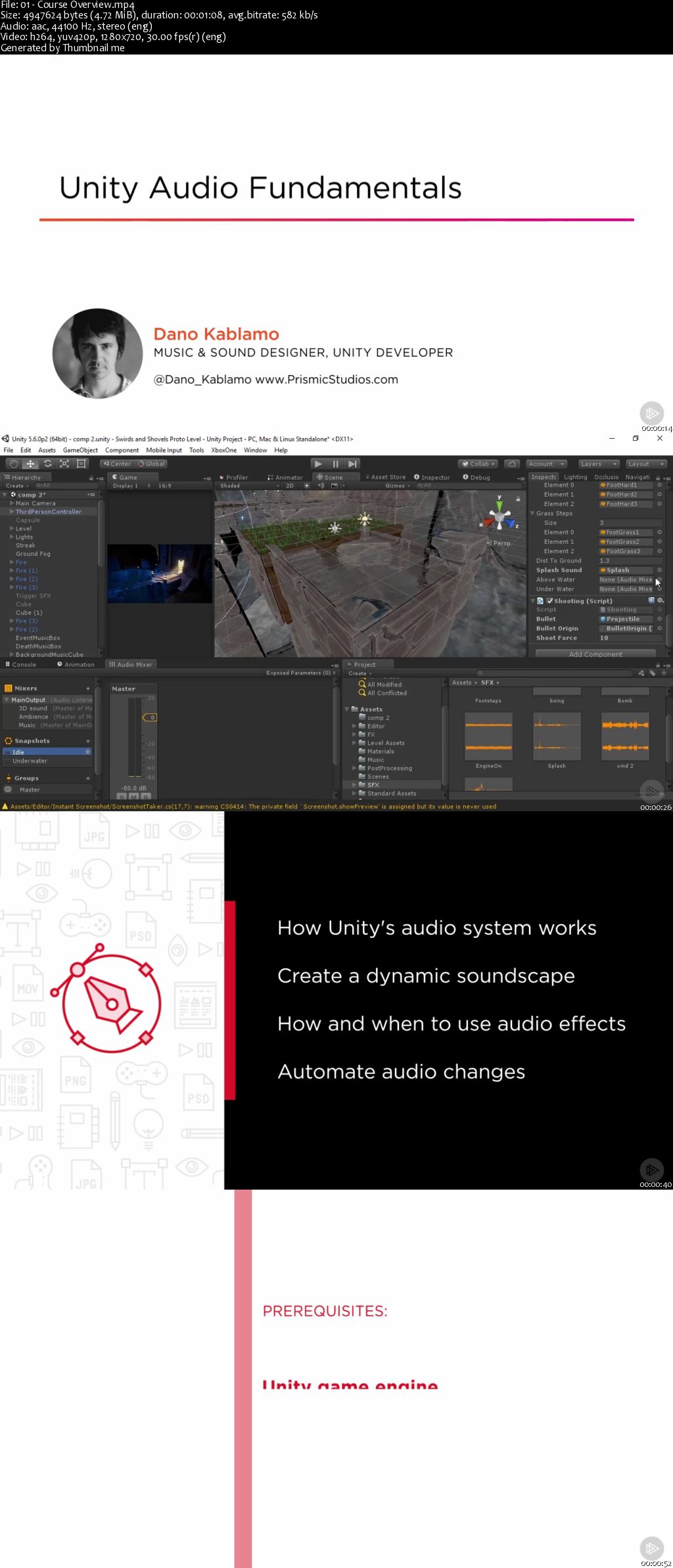Switch to the Animator tab
This screenshot has width=673, height=1568.
(285, 478)
